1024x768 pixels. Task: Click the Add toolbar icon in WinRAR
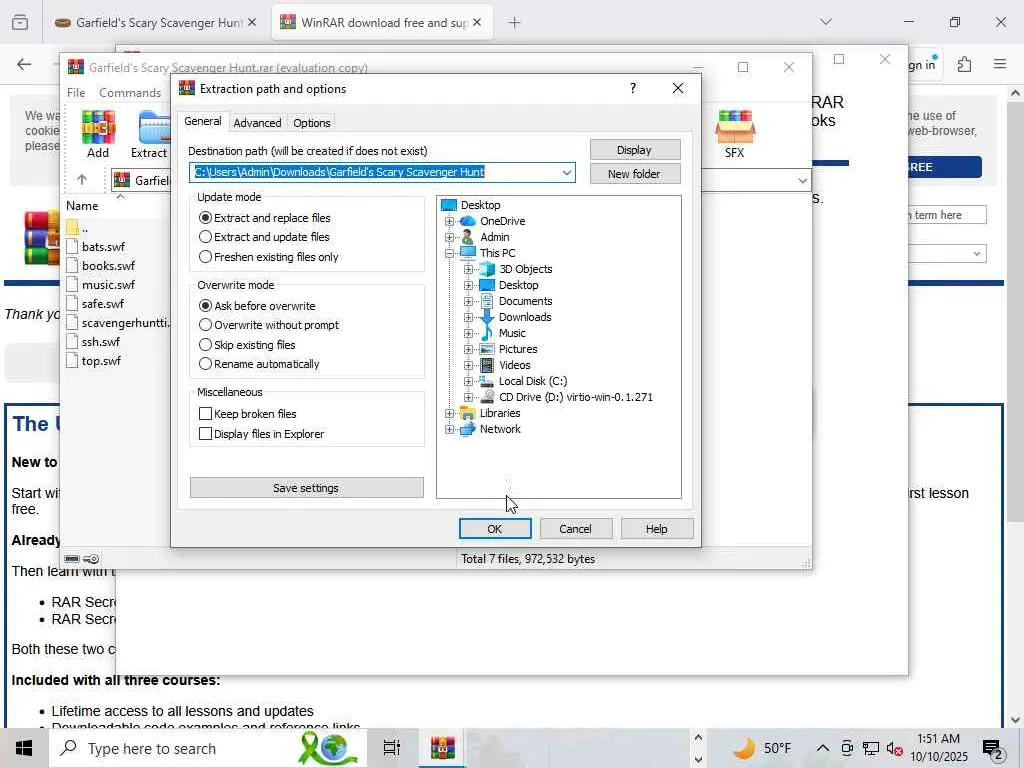98,134
